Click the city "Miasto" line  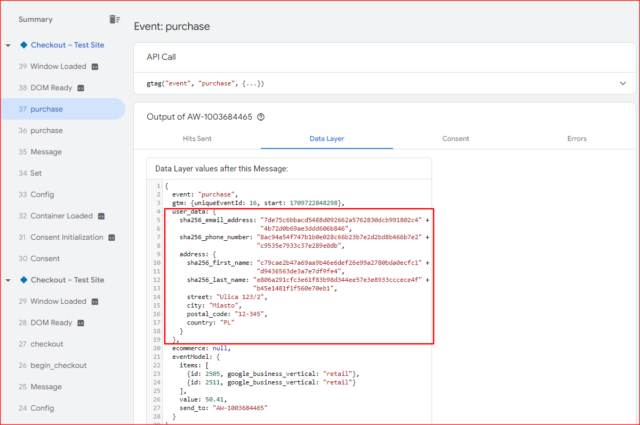click(214, 305)
